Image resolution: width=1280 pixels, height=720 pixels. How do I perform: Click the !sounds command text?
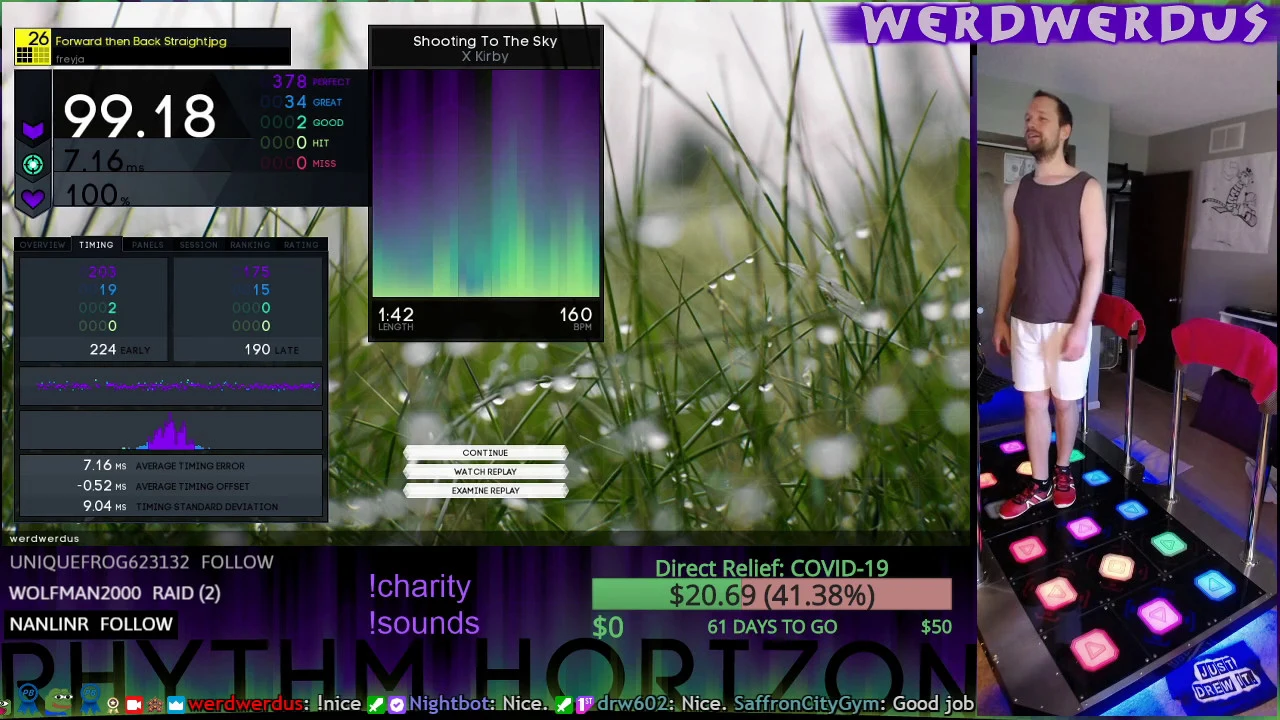tap(423, 623)
